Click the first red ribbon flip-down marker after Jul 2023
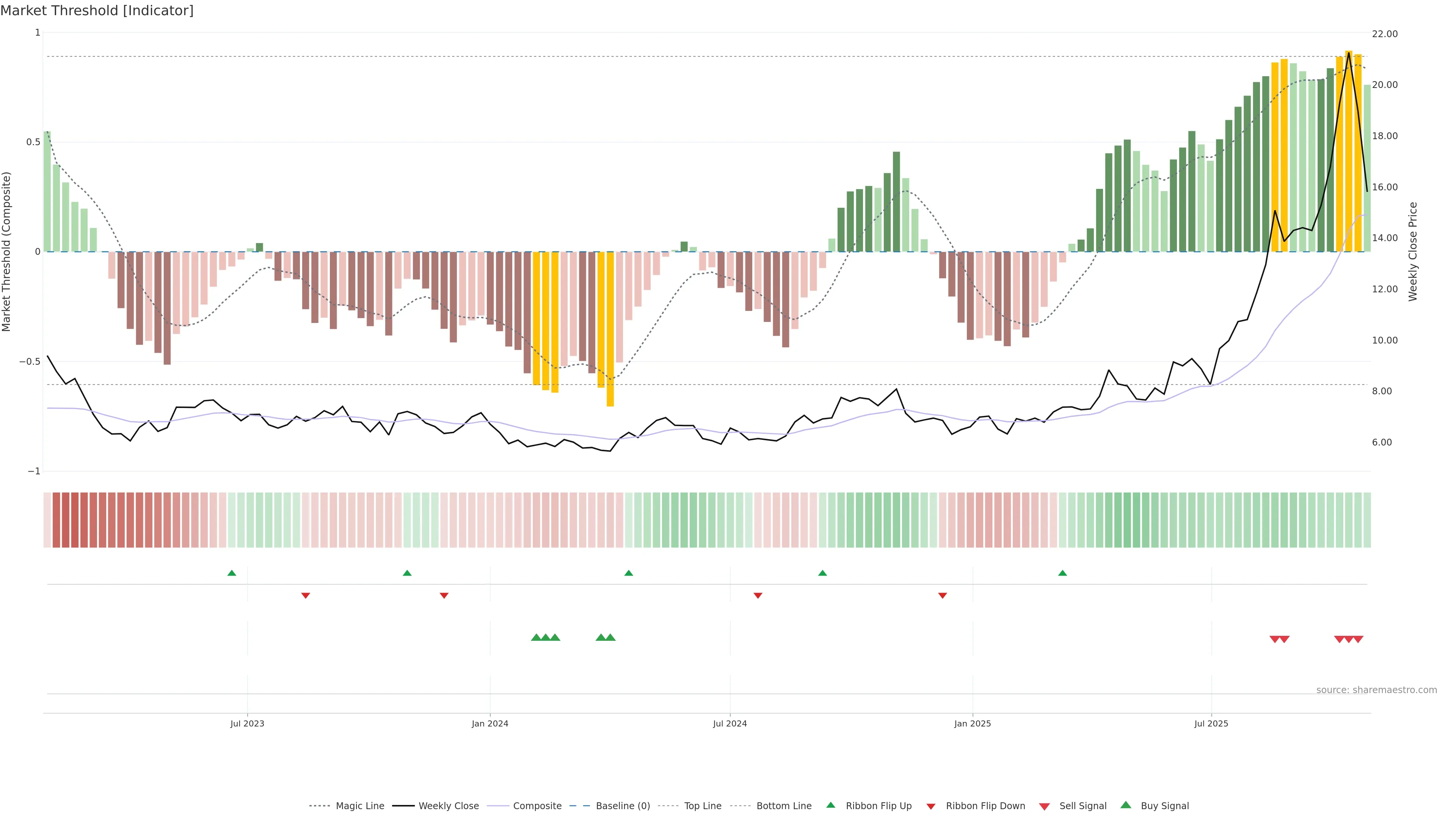Image resolution: width=1456 pixels, height=819 pixels. click(x=306, y=595)
